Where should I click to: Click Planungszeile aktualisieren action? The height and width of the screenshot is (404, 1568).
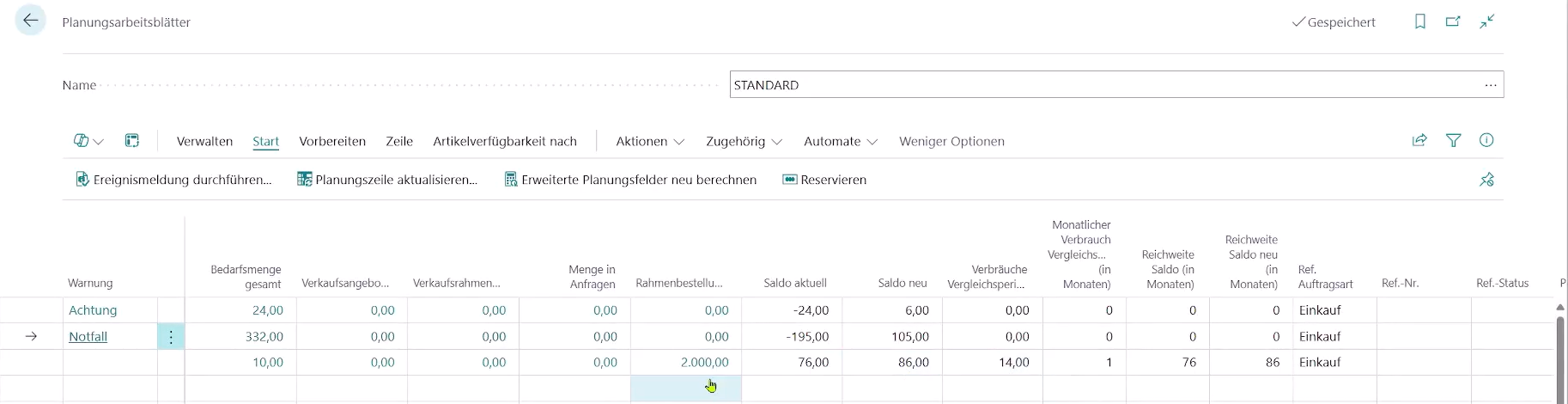coord(387,180)
